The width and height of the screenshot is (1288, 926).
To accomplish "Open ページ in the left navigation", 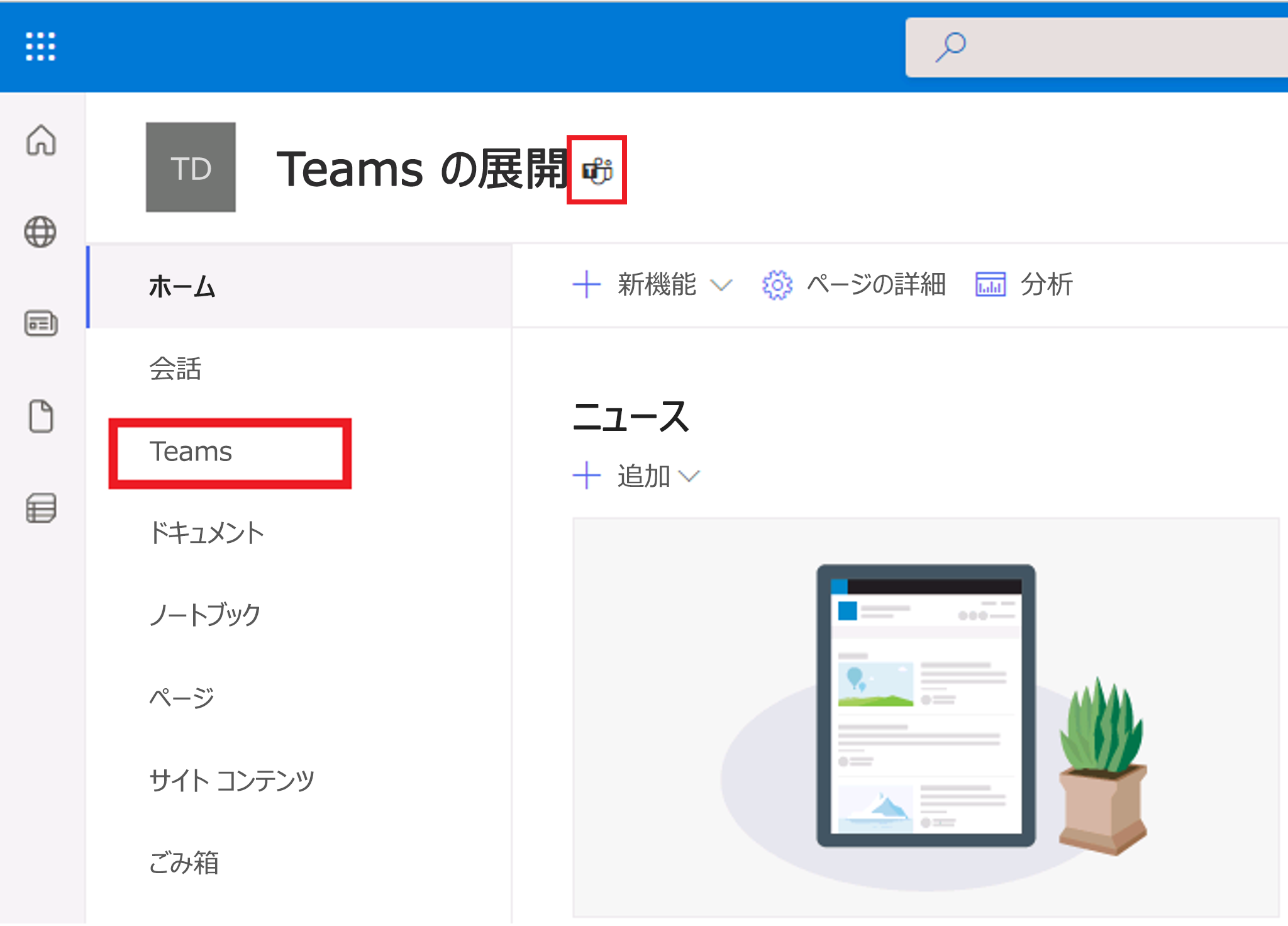I will [182, 697].
